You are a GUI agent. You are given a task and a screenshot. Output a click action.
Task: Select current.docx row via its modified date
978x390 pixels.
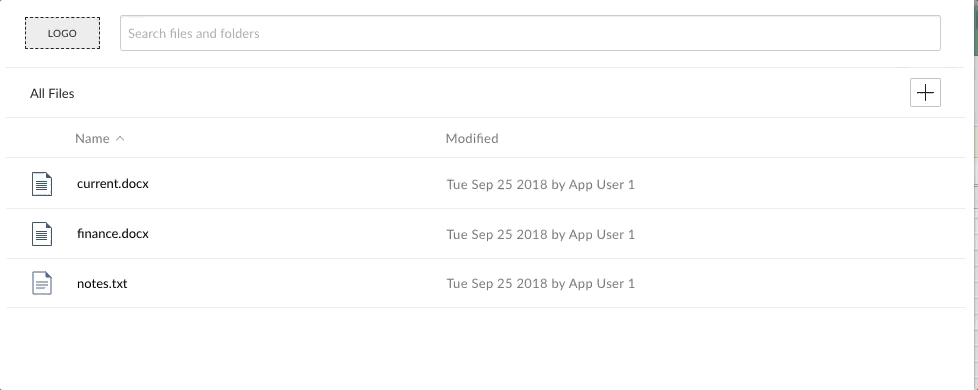tap(540, 185)
